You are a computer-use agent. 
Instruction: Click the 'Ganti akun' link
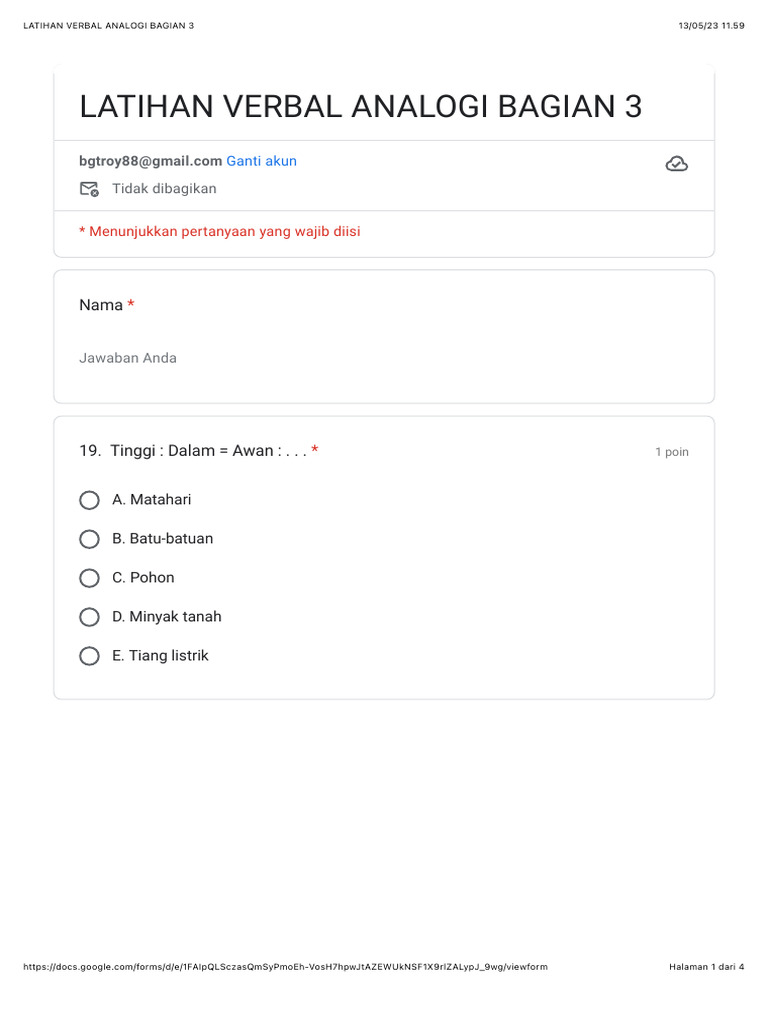[x=261, y=161]
